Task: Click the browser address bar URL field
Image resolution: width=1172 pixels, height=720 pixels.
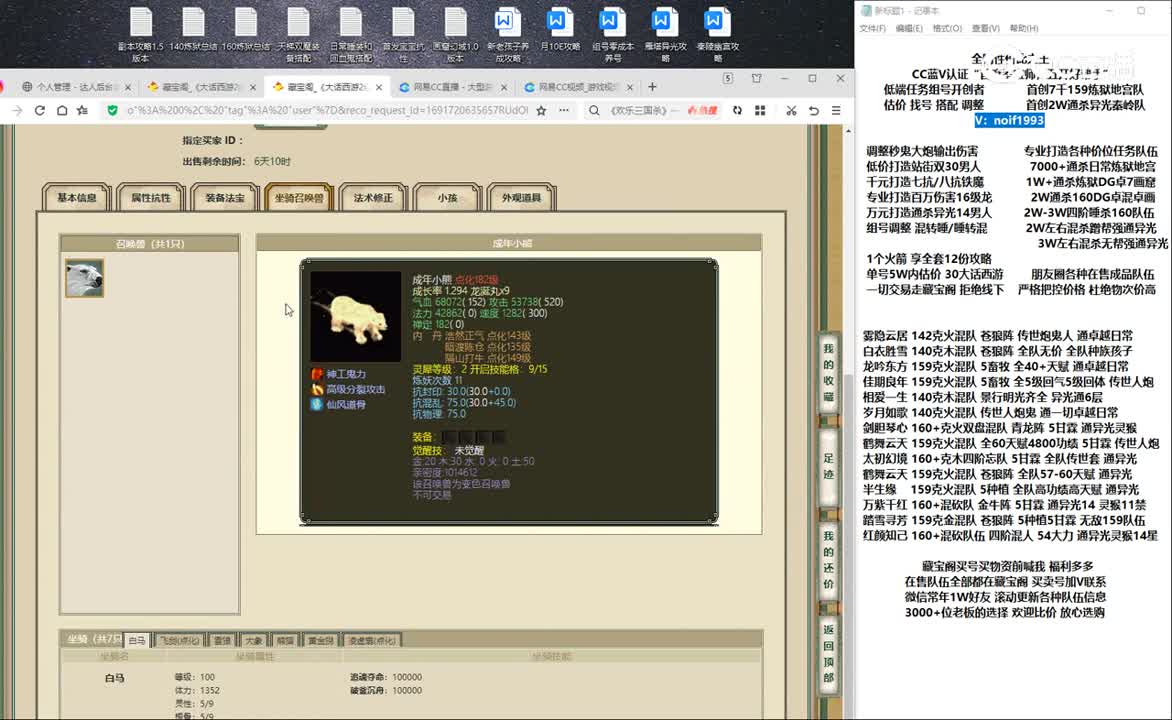Action: 327,111
